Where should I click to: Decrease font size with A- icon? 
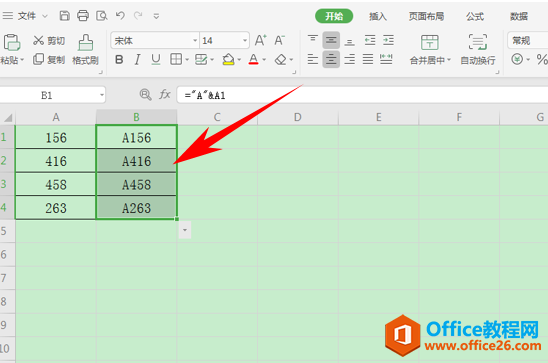click(x=280, y=40)
